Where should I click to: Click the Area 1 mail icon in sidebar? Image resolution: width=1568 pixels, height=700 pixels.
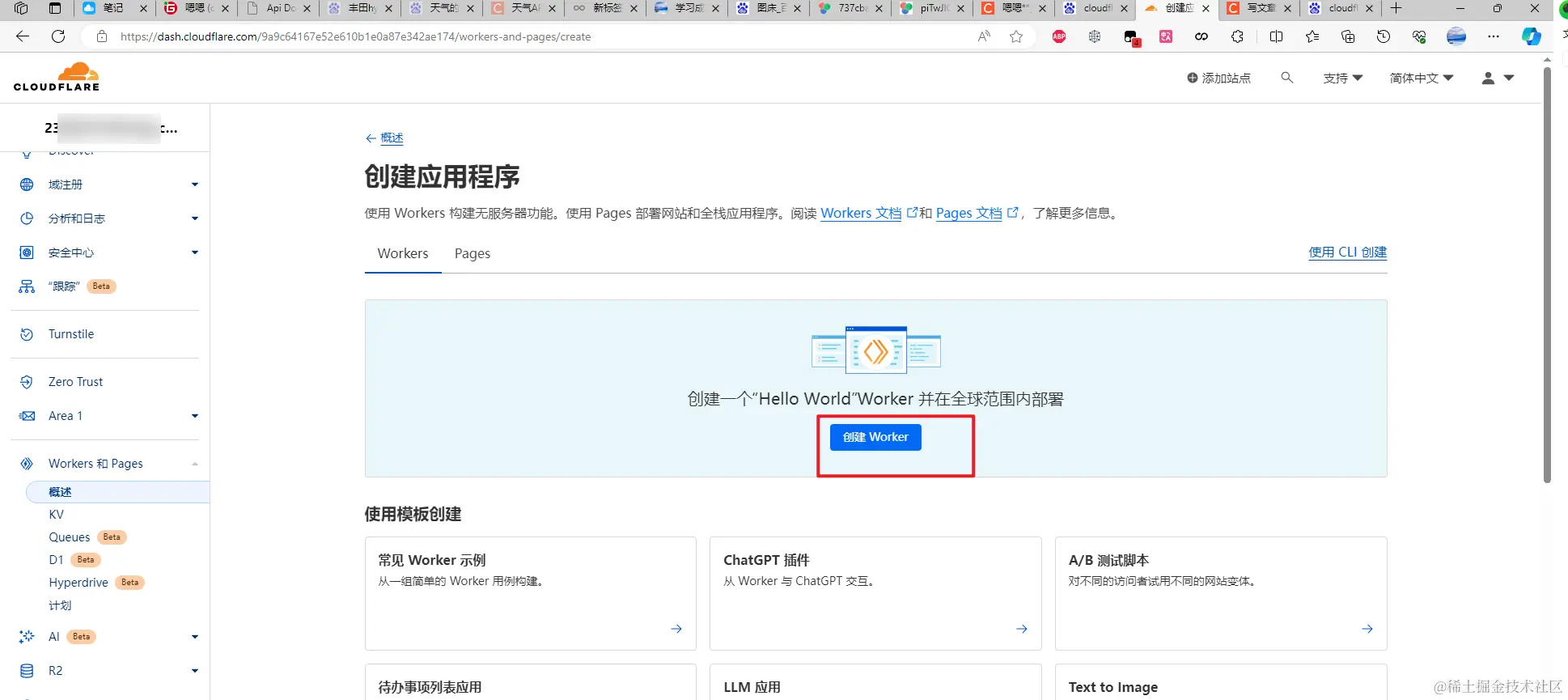coord(27,416)
